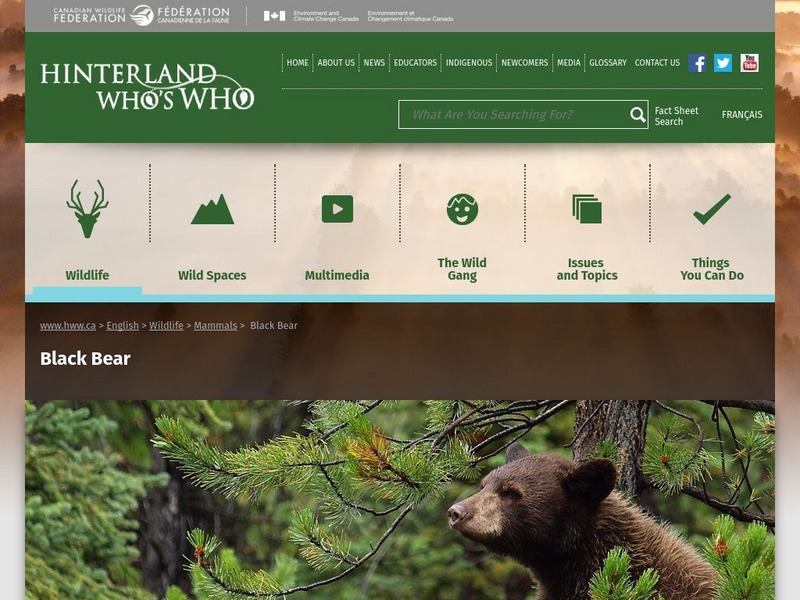This screenshot has width=800, height=600.
Task: Go to the HOME menu item
Action: 297,63
